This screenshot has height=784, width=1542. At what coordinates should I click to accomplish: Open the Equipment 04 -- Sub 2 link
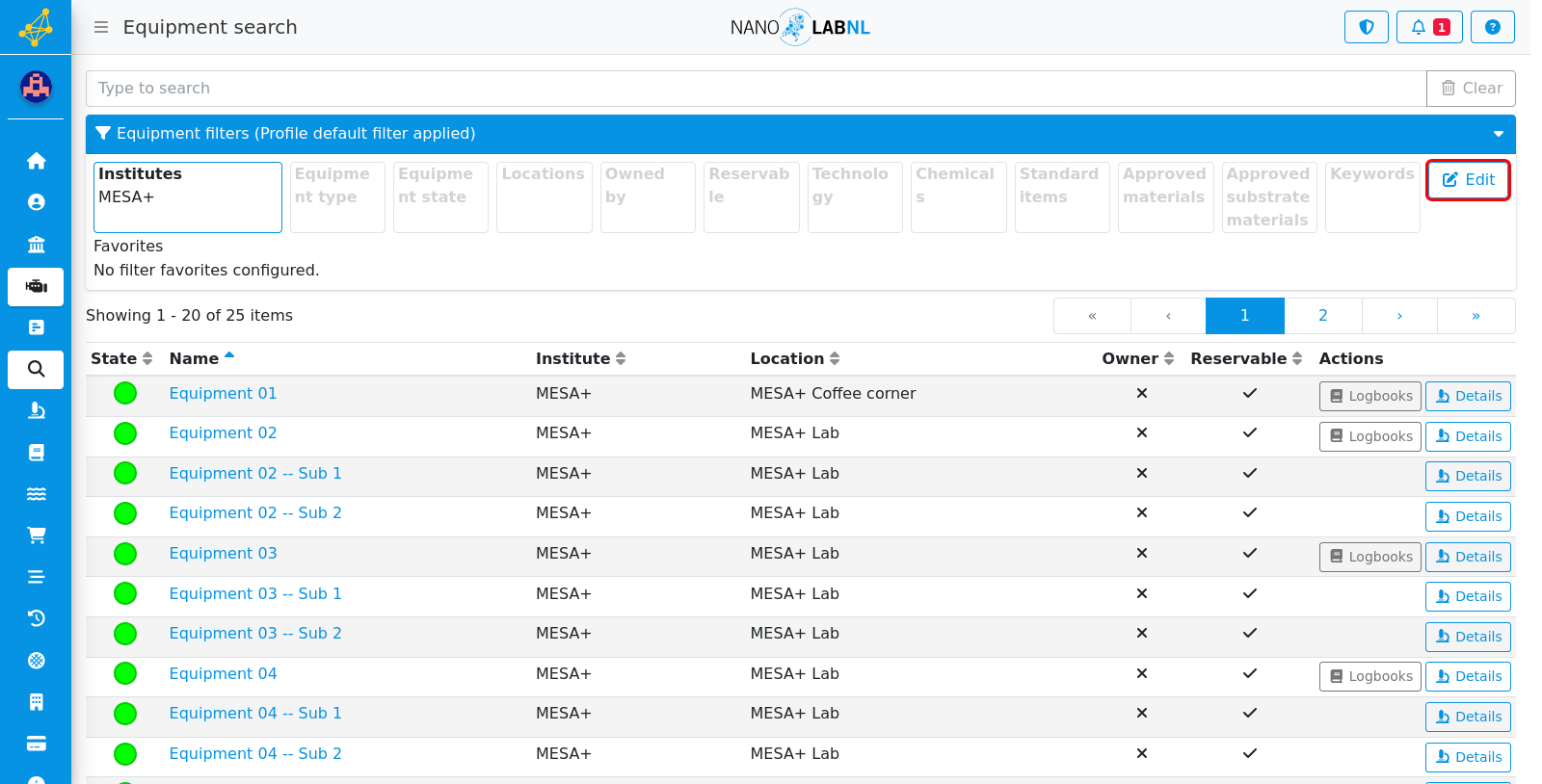(x=255, y=753)
